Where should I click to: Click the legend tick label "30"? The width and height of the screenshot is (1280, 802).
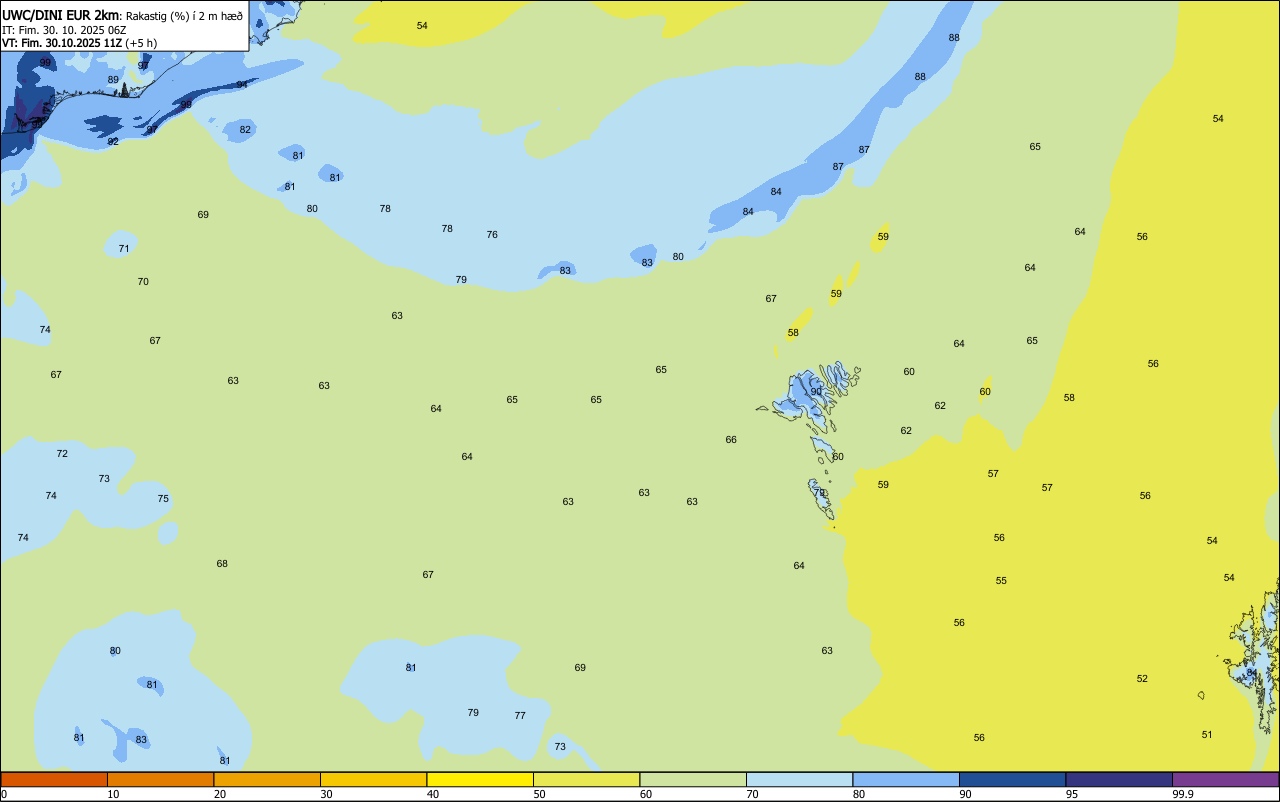point(326,794)
